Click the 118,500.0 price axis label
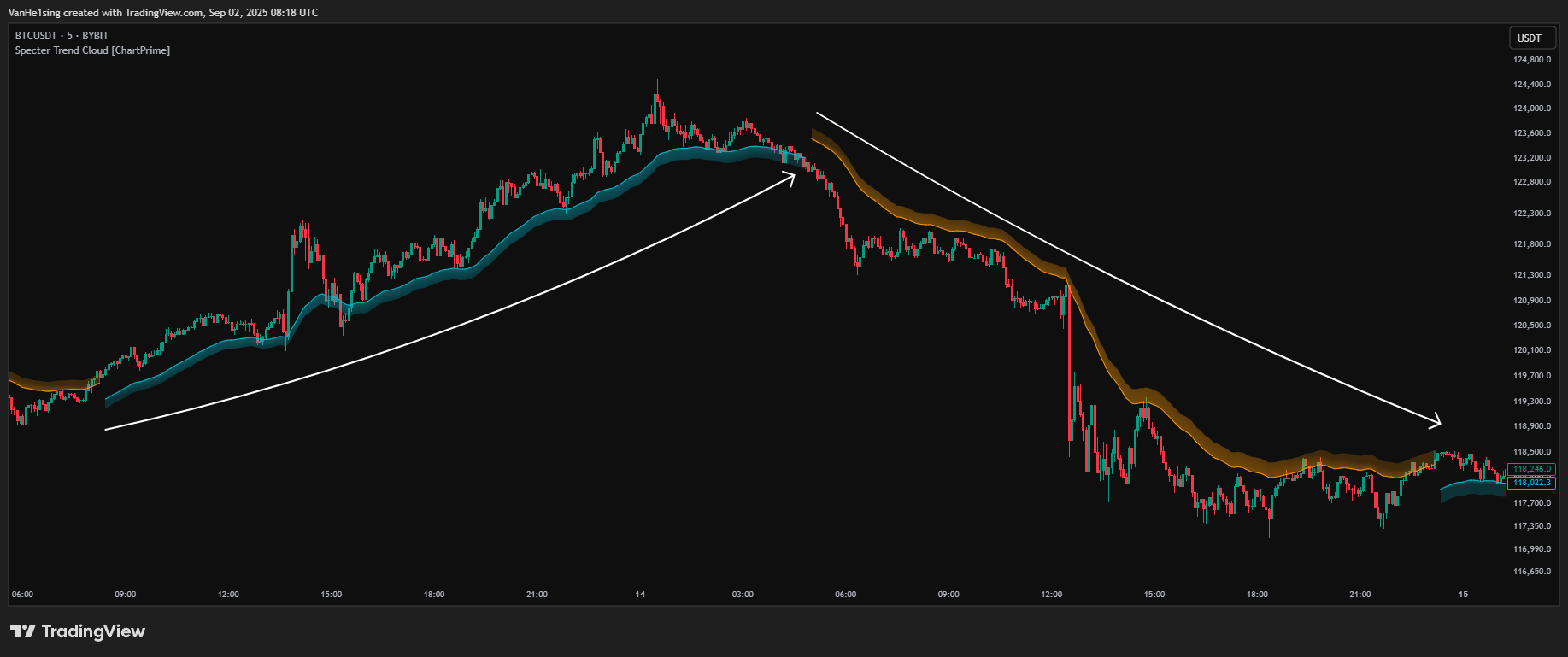1568x657 pixels. (x=1532, y=452)
